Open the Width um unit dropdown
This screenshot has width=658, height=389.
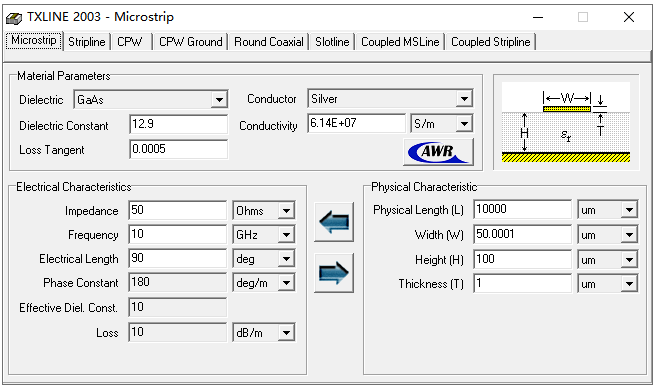629,235
